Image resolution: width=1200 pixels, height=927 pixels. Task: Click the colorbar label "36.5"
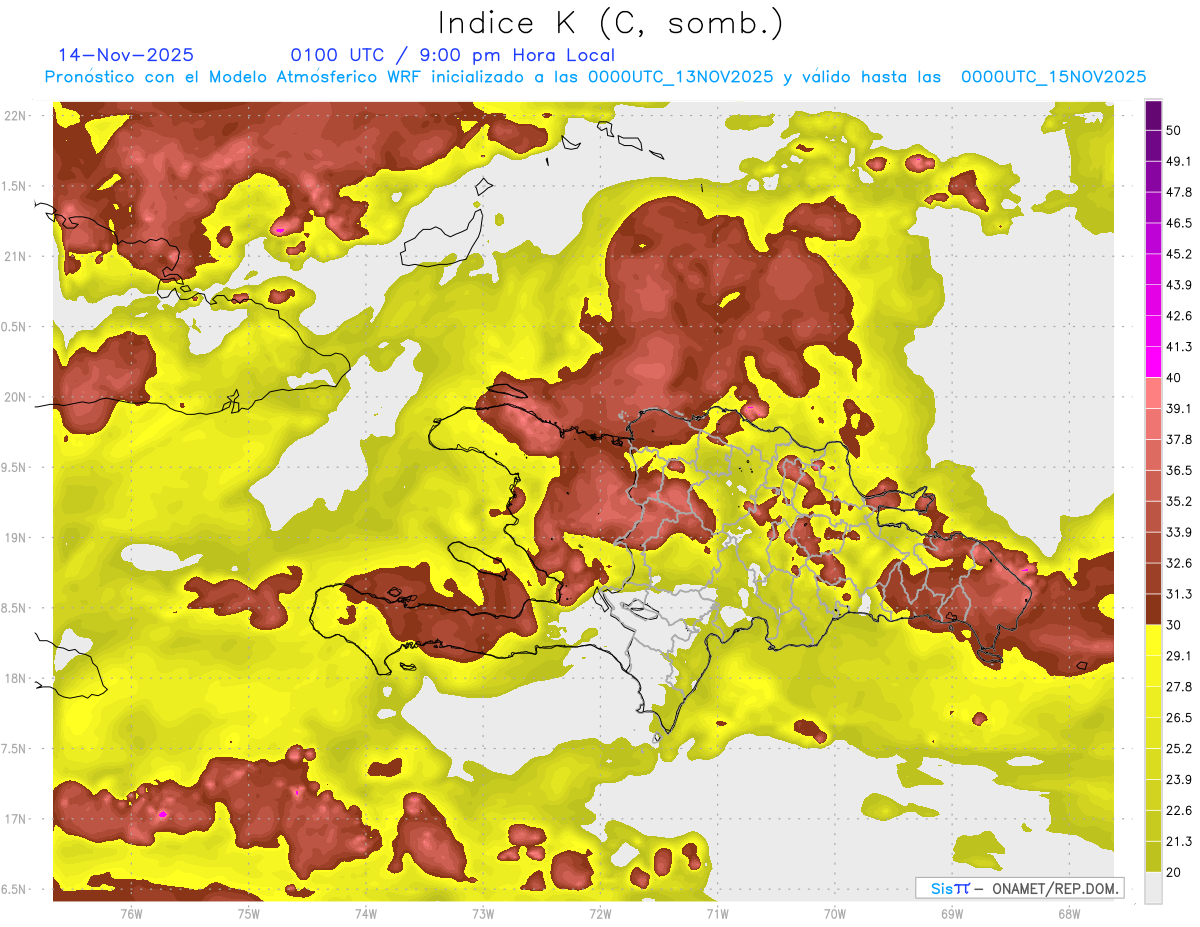tap(1179, 470)
